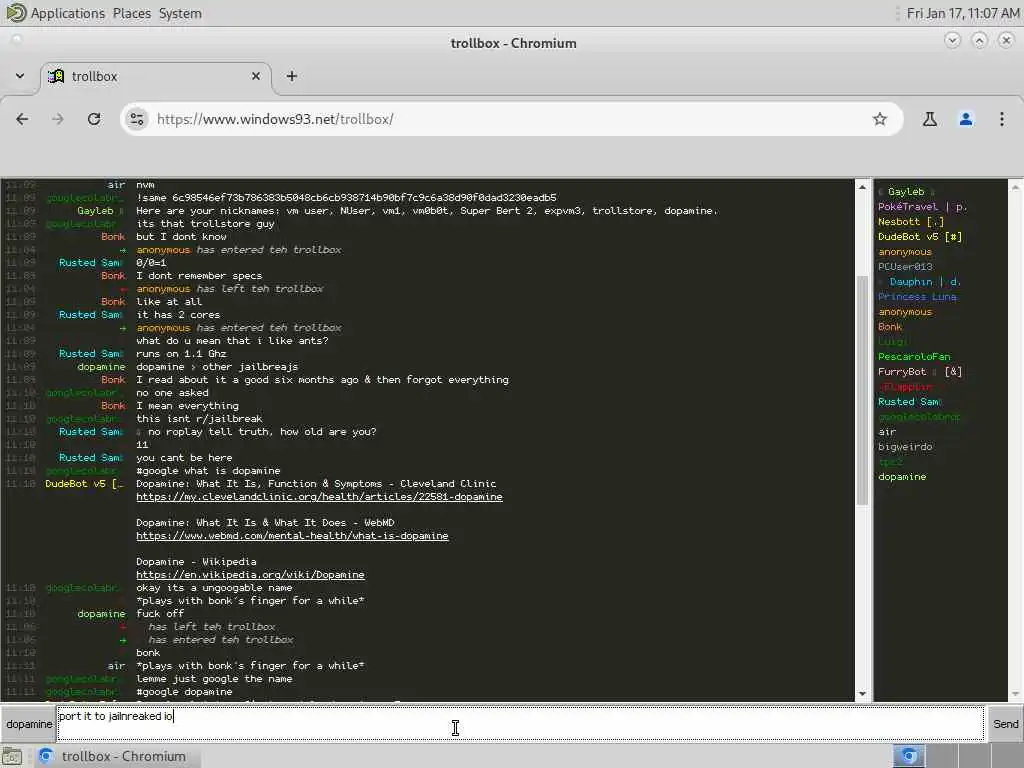
Task: Open the Wikipedia Dopamine link
Action: coord(250,575)
